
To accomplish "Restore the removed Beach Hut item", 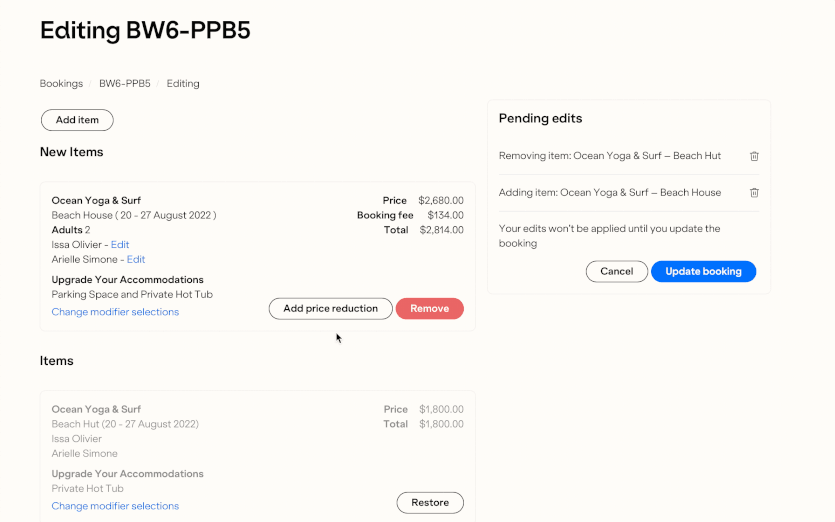I will click(x=430, y=502).
